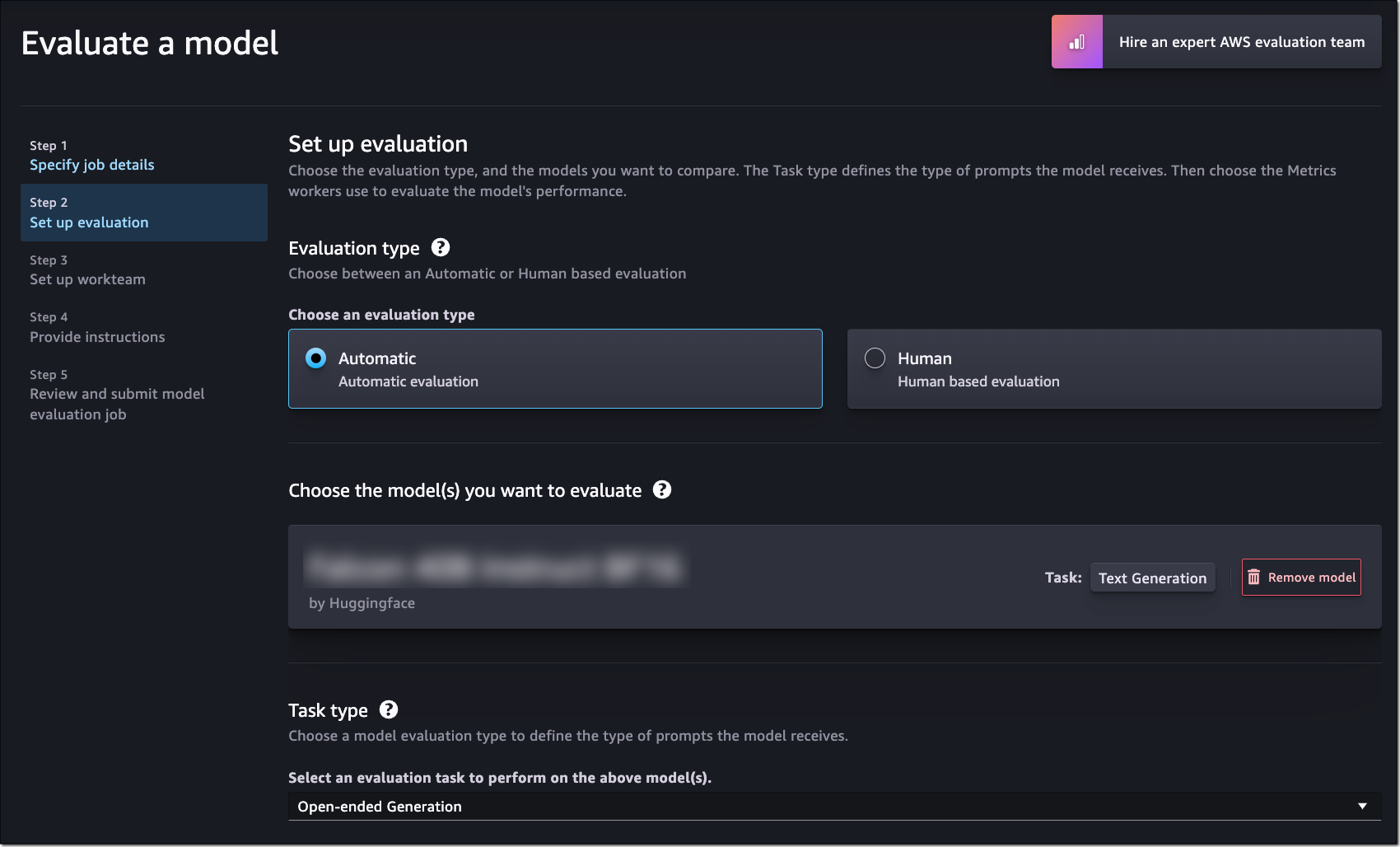The height and width of the screenshot is (847, 1400).
Task: Click the by Huggingface provider label
Action: click(362, 603)
